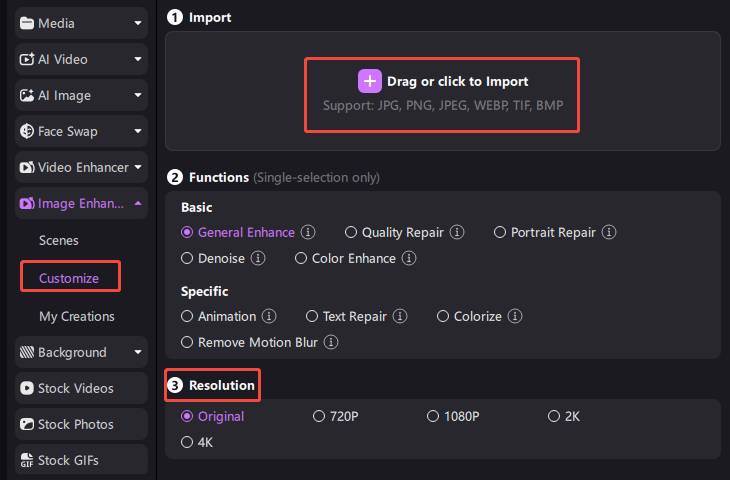Show info for Quality Repair
Image resolution: width=730 pixels, height=480 pixels.
click(x=457, y=232)
